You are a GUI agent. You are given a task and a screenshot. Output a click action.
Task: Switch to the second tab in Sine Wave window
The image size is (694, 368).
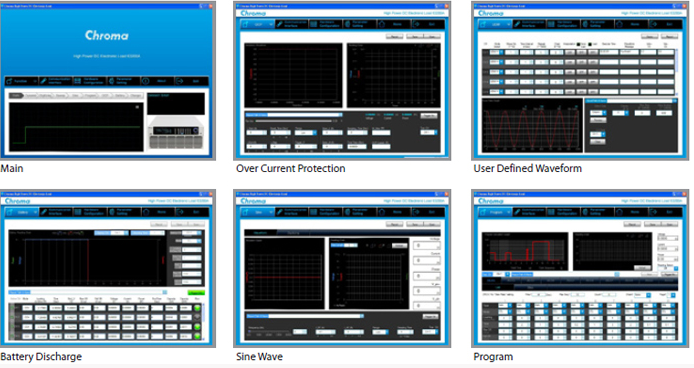293,232
